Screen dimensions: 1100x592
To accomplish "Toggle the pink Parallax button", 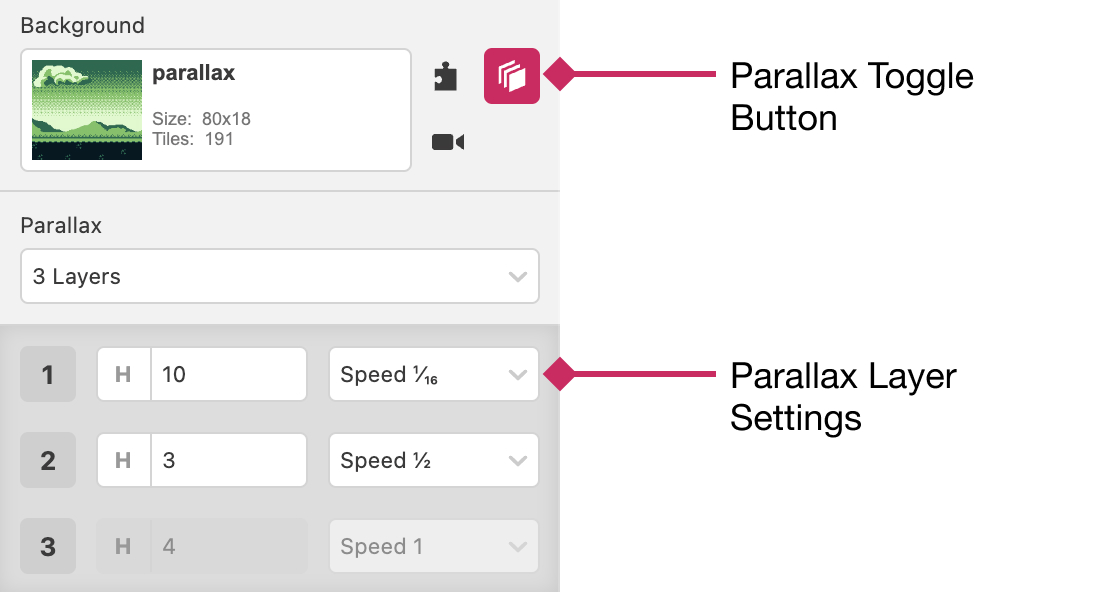I will coord(511,76).
